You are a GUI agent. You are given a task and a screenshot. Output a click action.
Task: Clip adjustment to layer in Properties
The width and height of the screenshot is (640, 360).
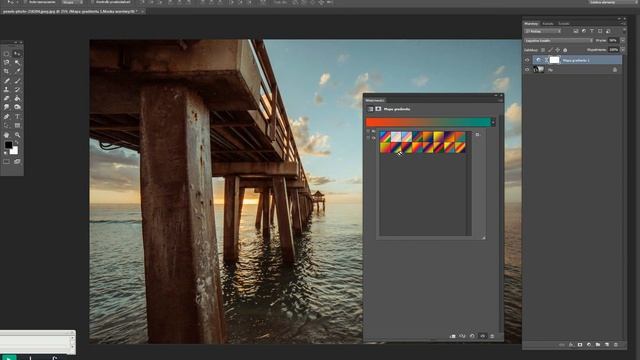point(453,336)
